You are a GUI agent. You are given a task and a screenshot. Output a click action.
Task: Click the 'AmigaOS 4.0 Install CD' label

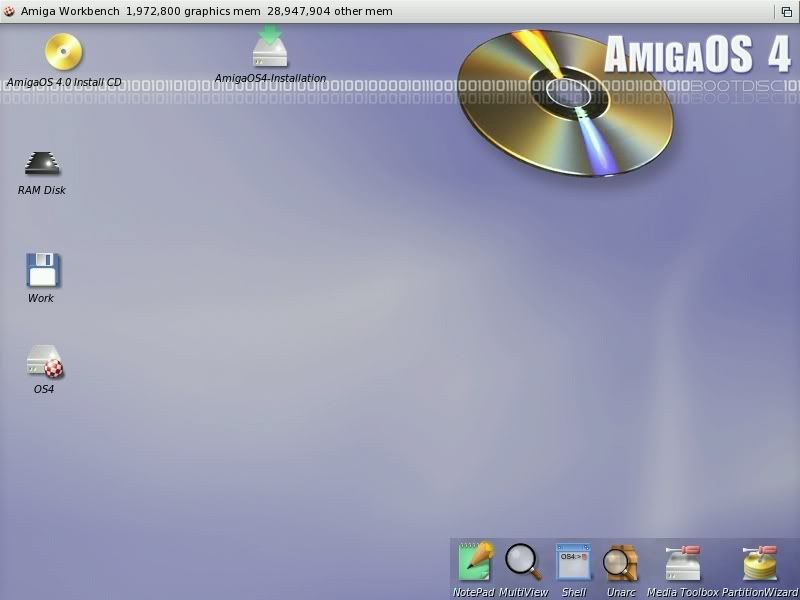tap(64, 82)
